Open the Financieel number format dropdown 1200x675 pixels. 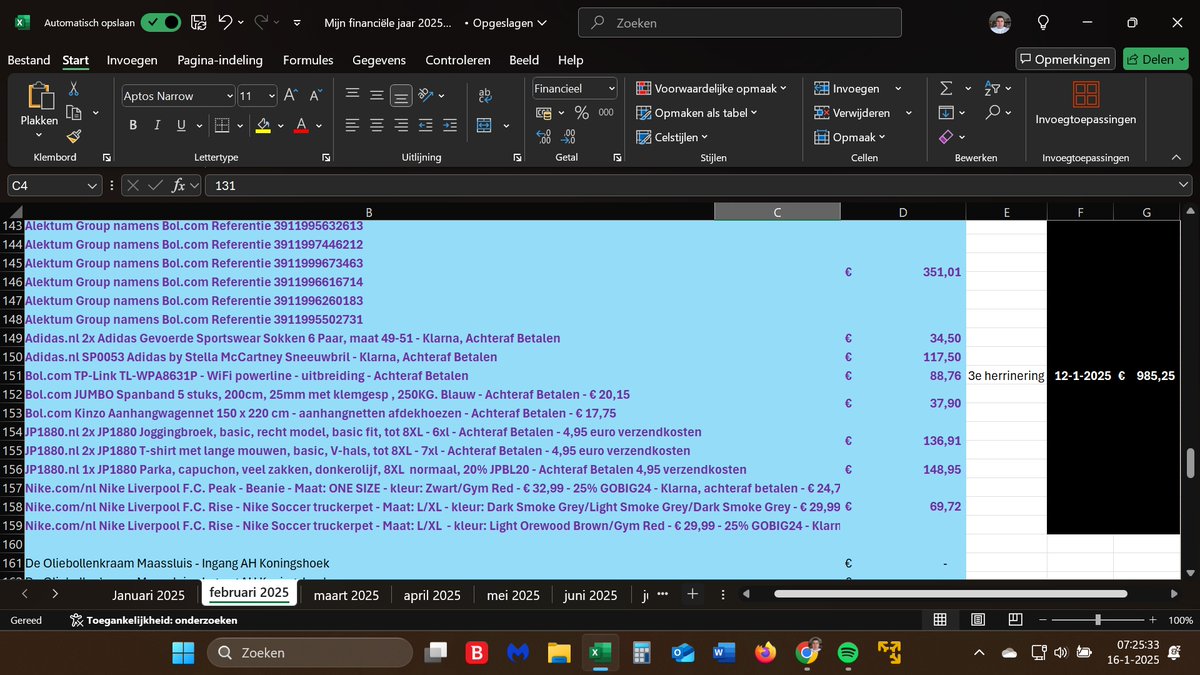click(611, 88)
